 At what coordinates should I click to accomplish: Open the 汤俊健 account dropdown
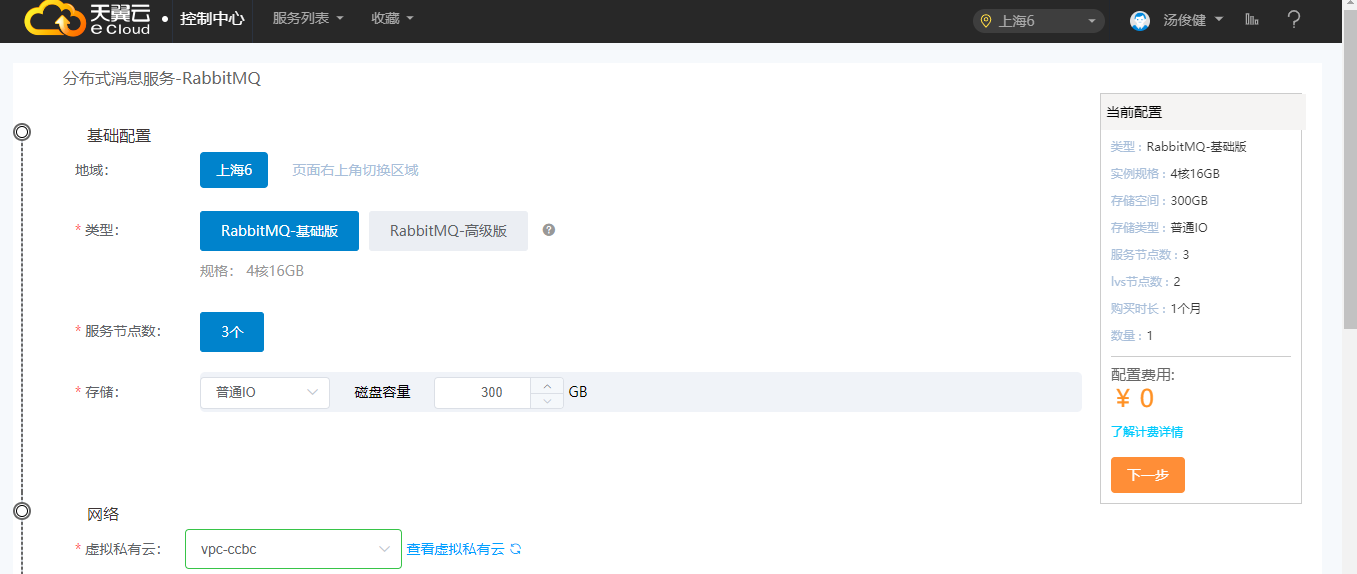[1194, 20]
